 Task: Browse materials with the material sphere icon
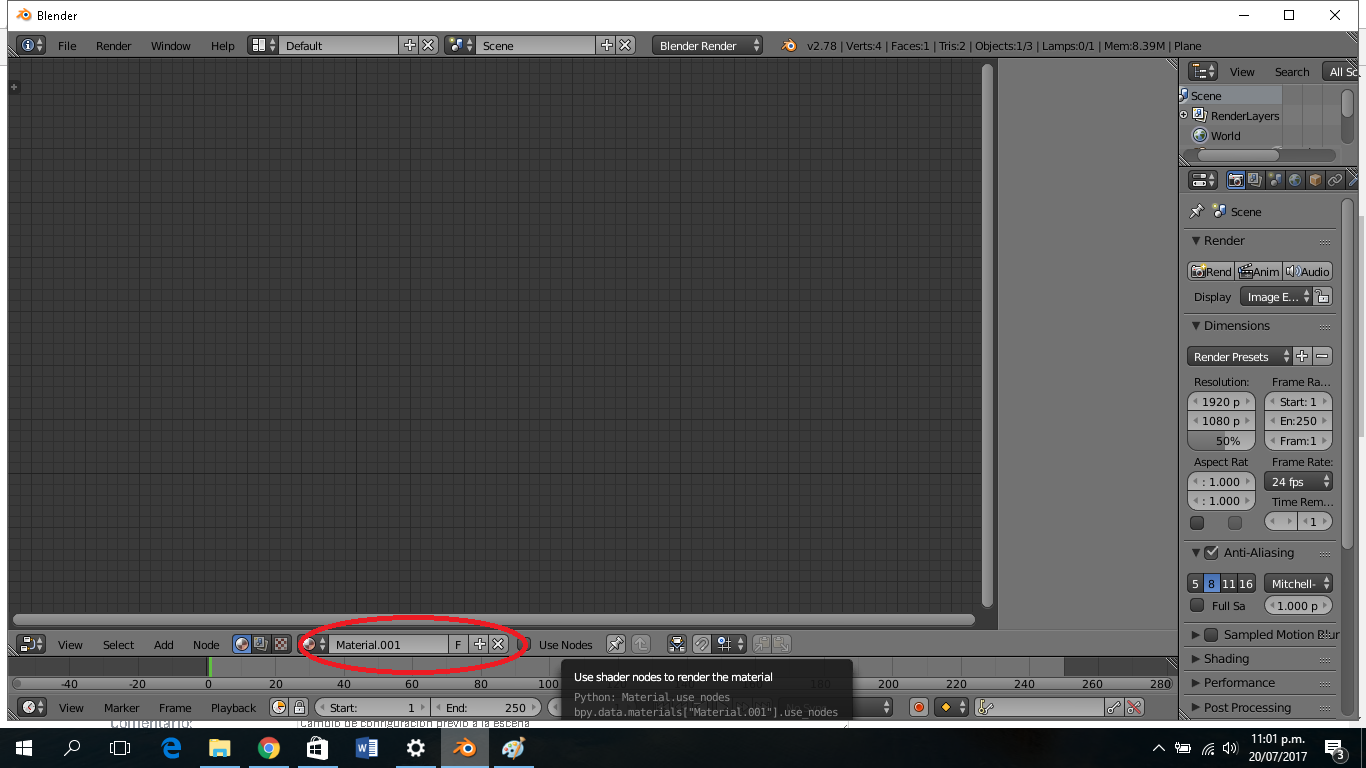[x=314, y=645]
